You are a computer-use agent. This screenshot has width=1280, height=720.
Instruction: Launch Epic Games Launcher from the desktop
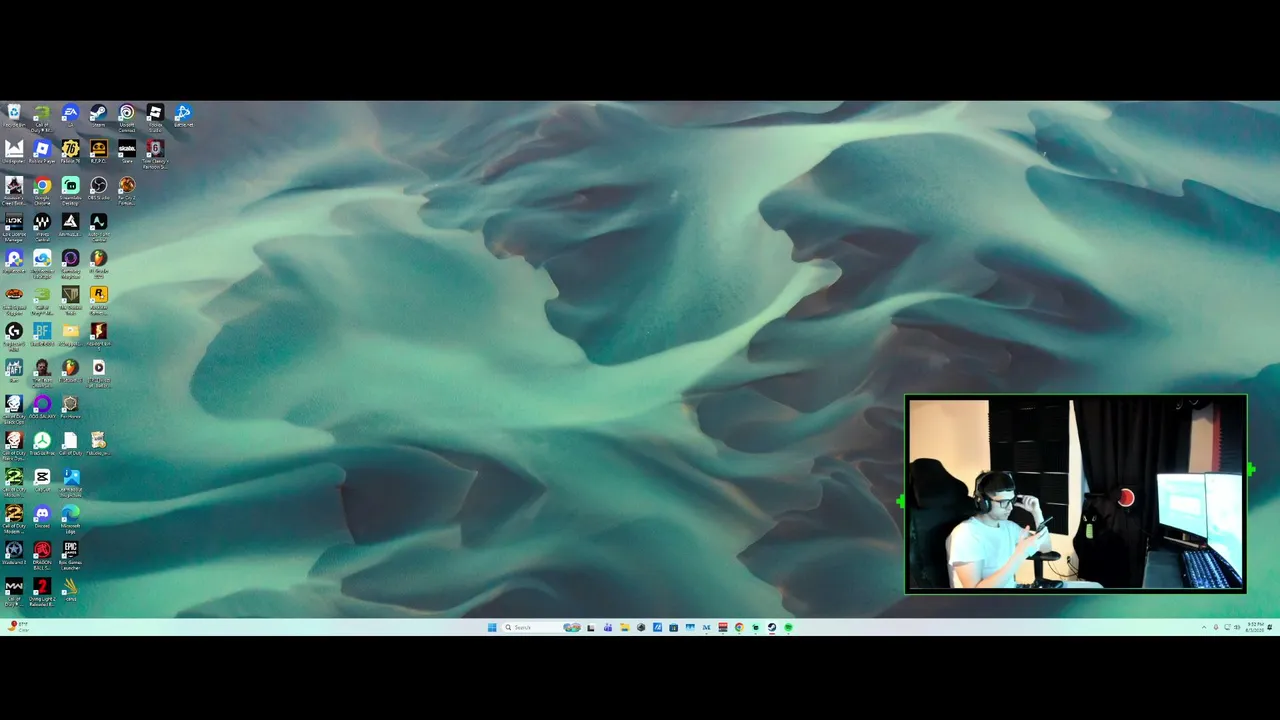click(x=70, y=556)
